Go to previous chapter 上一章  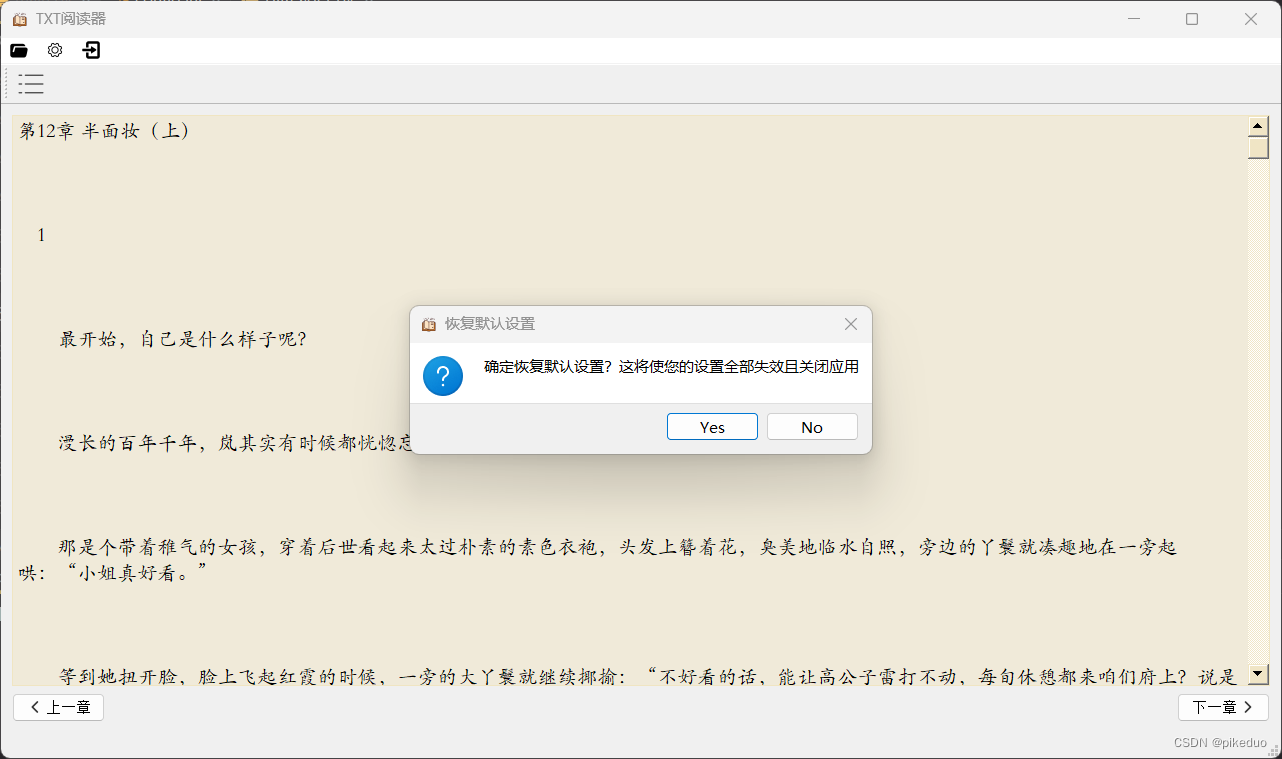[x=58, y=707]
